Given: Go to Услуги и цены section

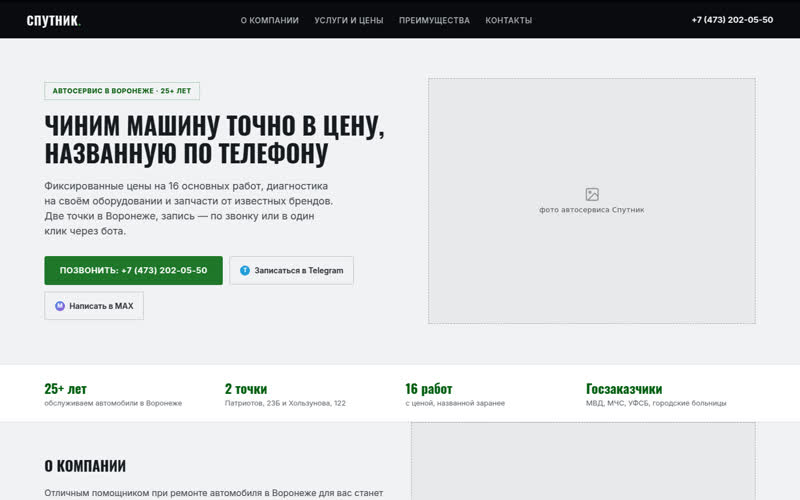Looking at the screenshot, I should (x=348, y=20).
